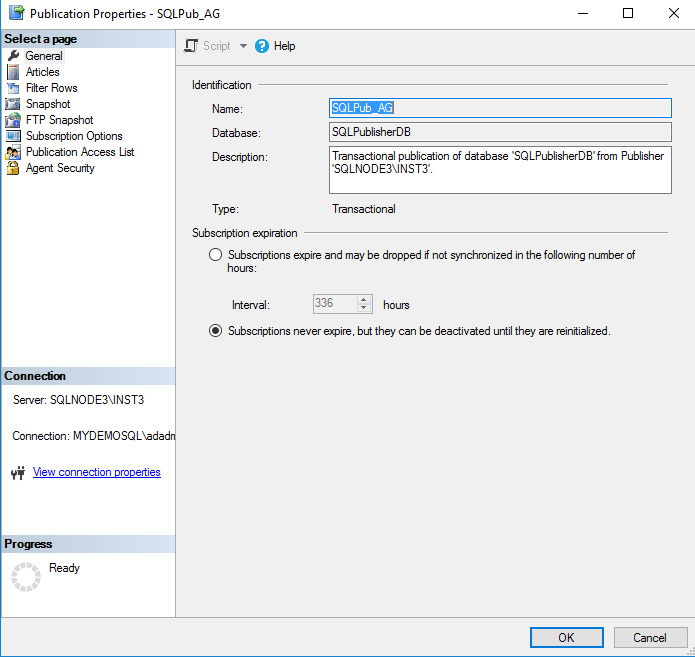
Task: Click the Ready progress status text
Action: coord(64,567)
